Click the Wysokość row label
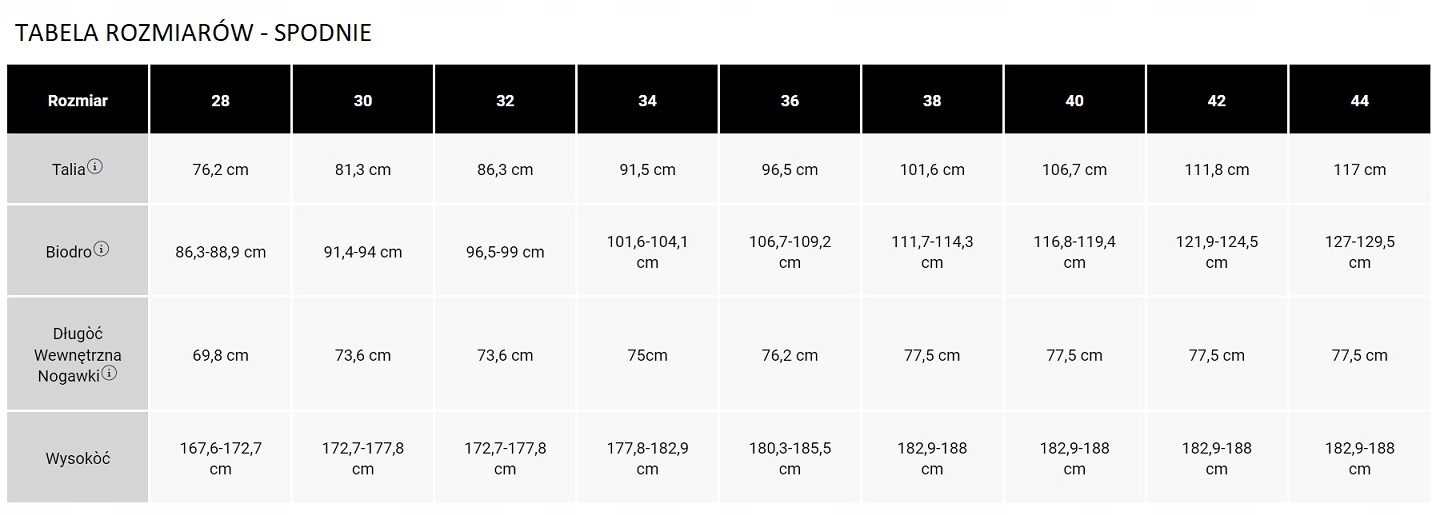Image resolution: width=1439 pixels, height=515 pixels. tap(78, 459)
